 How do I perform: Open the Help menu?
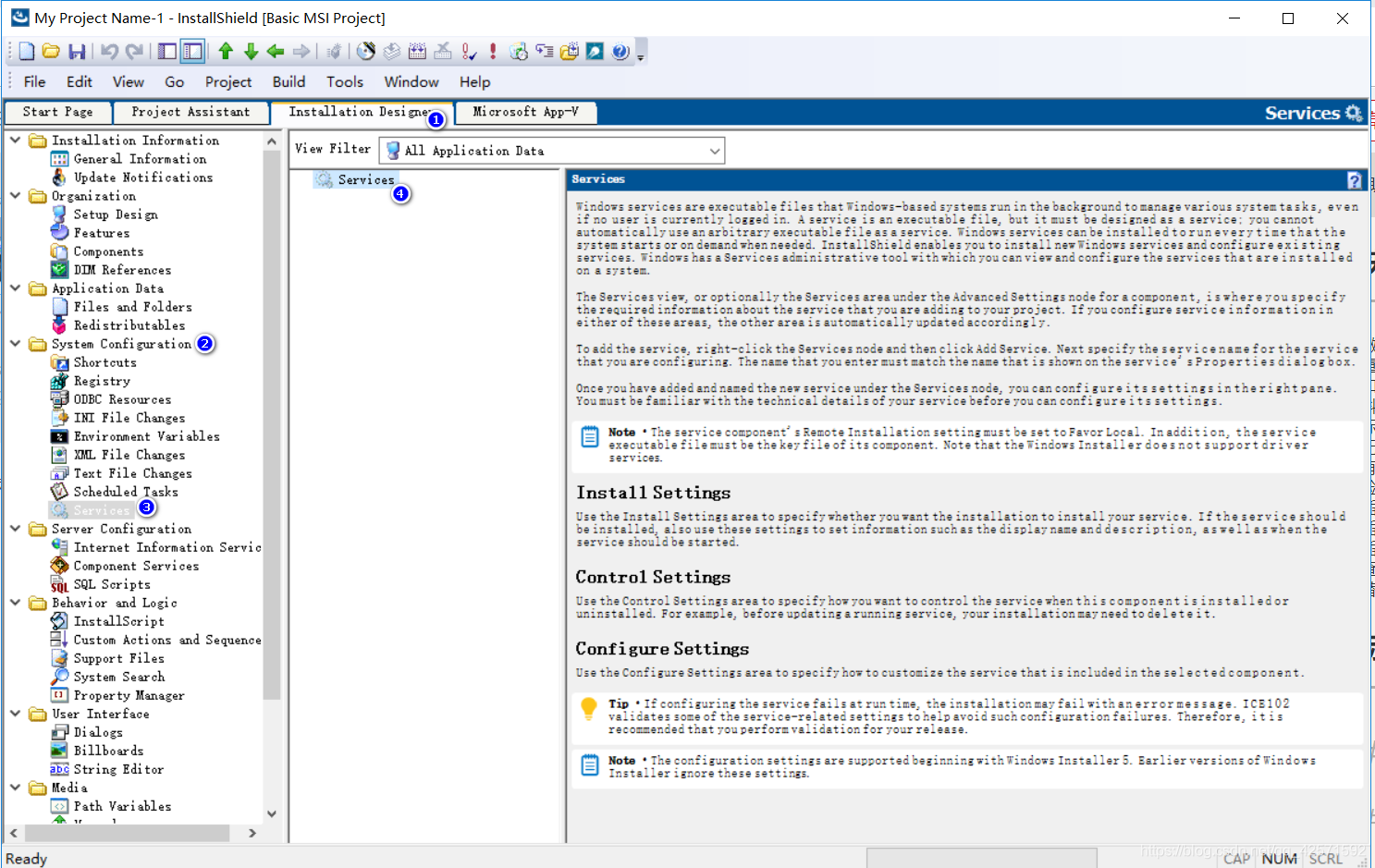[x=474, y=81]
